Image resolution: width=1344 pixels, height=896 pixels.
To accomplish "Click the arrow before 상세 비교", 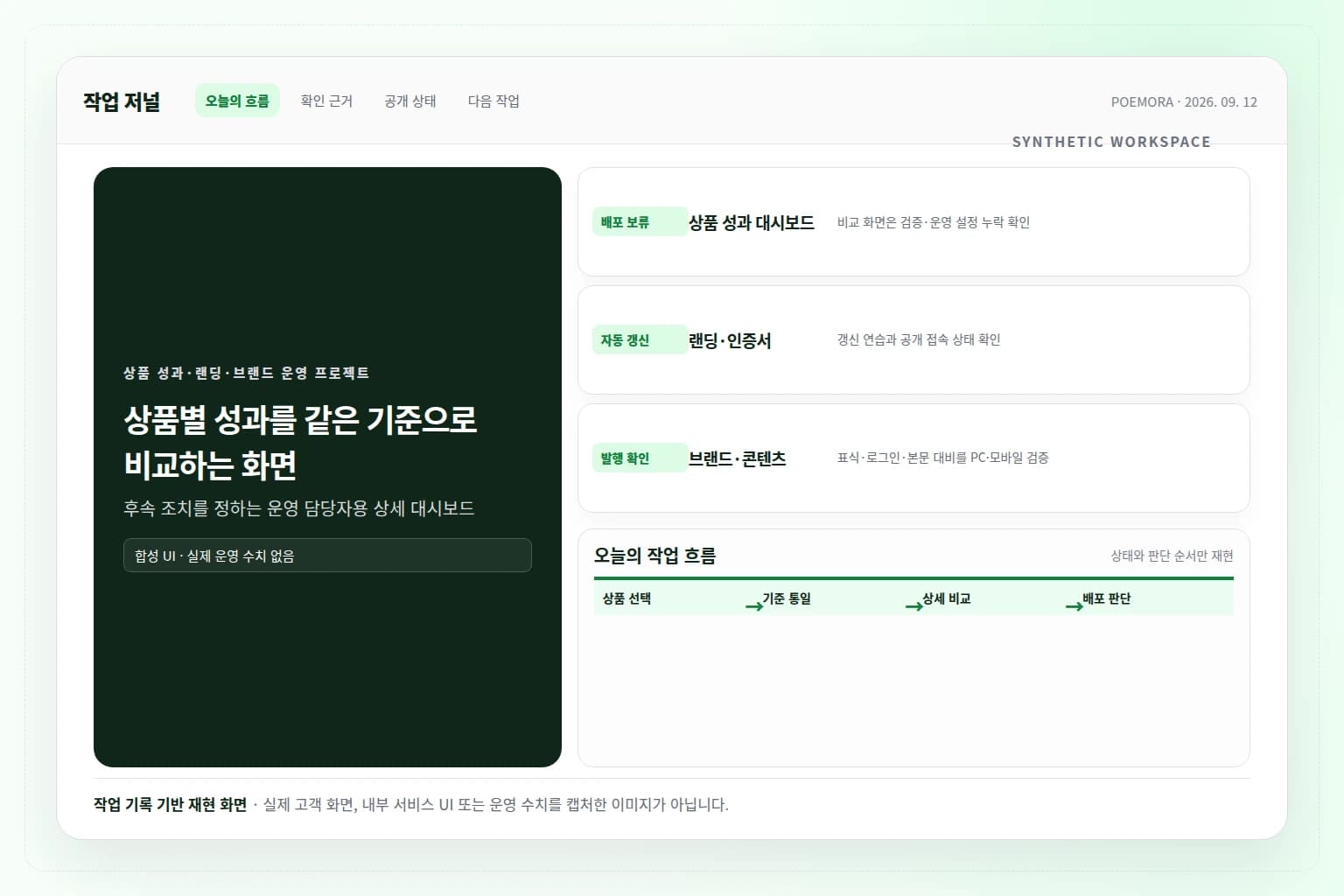I will coord(914,605).
